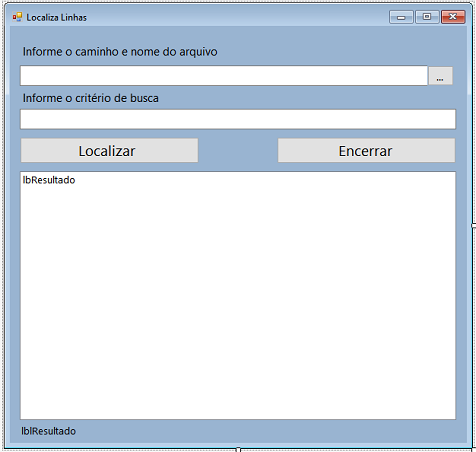Click the right-edge form sizing handle
The width and height of the screenshot is (476, 452).
coord(474,226)
